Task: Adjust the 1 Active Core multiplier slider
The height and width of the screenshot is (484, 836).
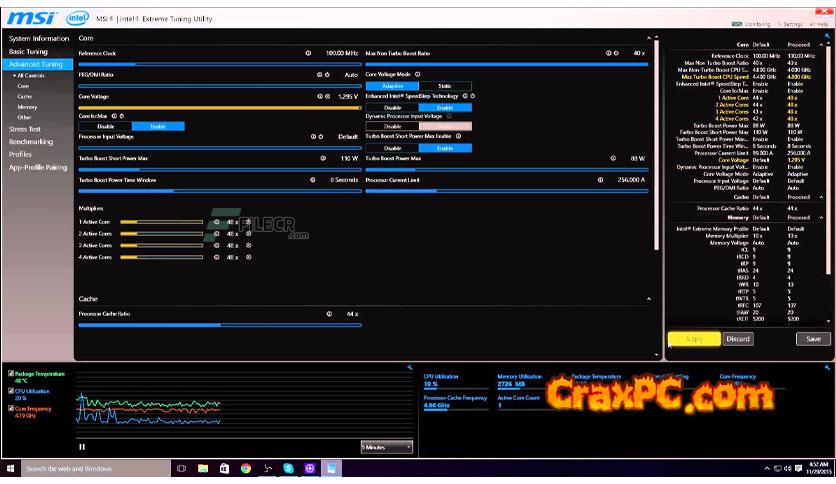Action: tap(162, 222)
